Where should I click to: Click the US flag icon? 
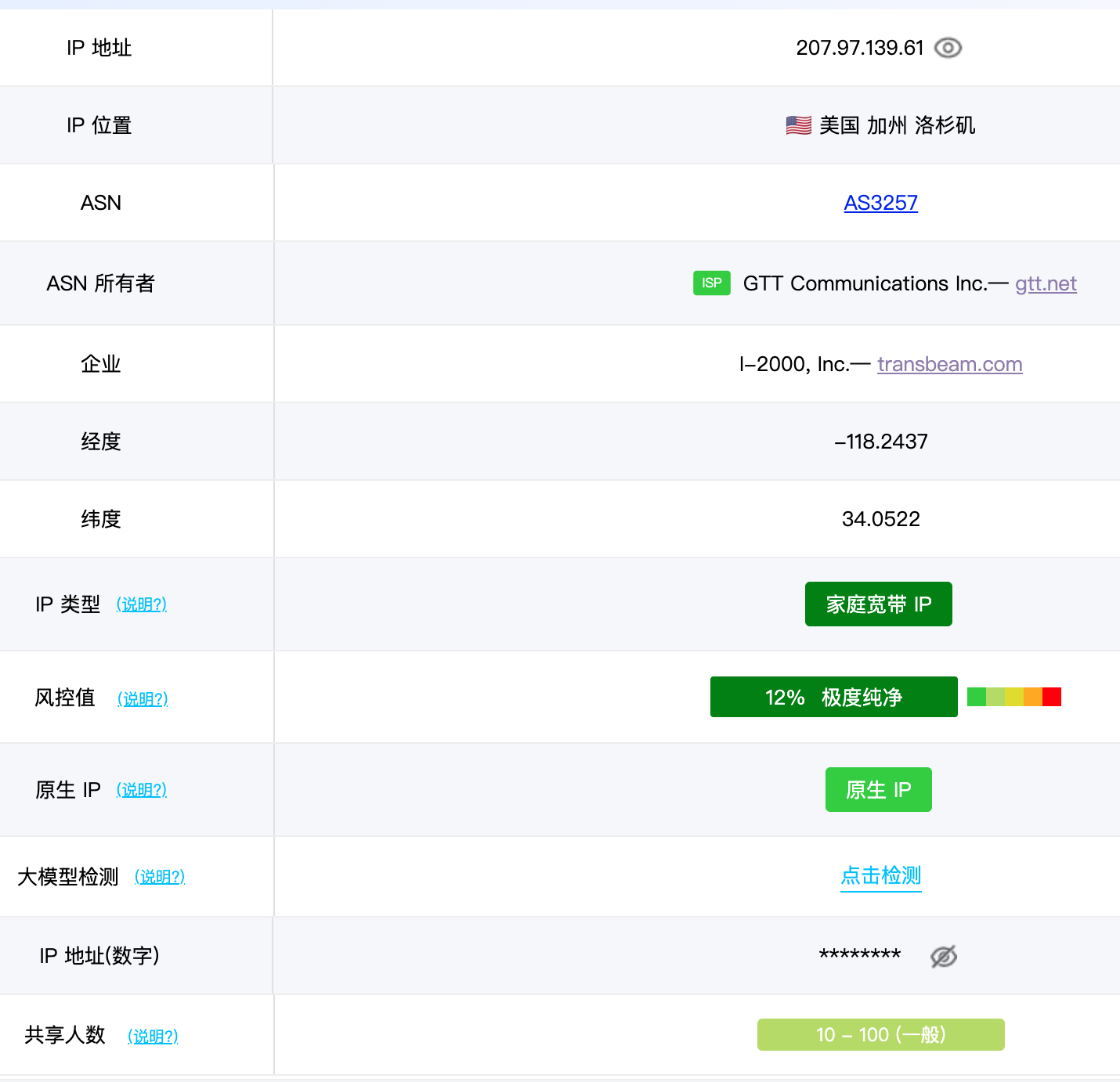[x=798, y=125]
